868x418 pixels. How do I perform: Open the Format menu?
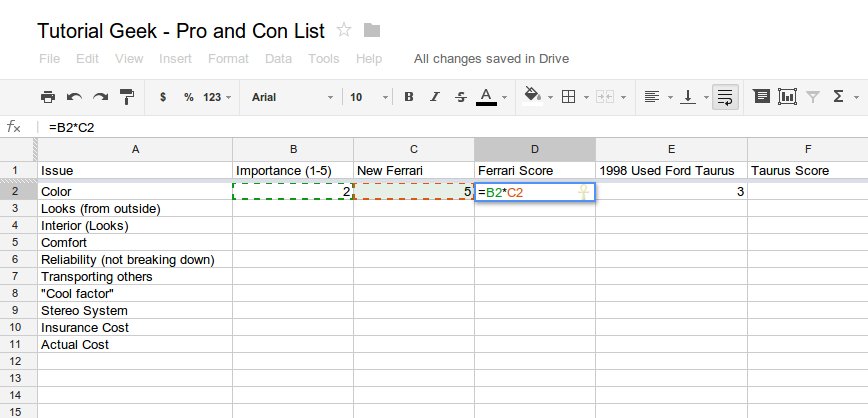(228, 59)
